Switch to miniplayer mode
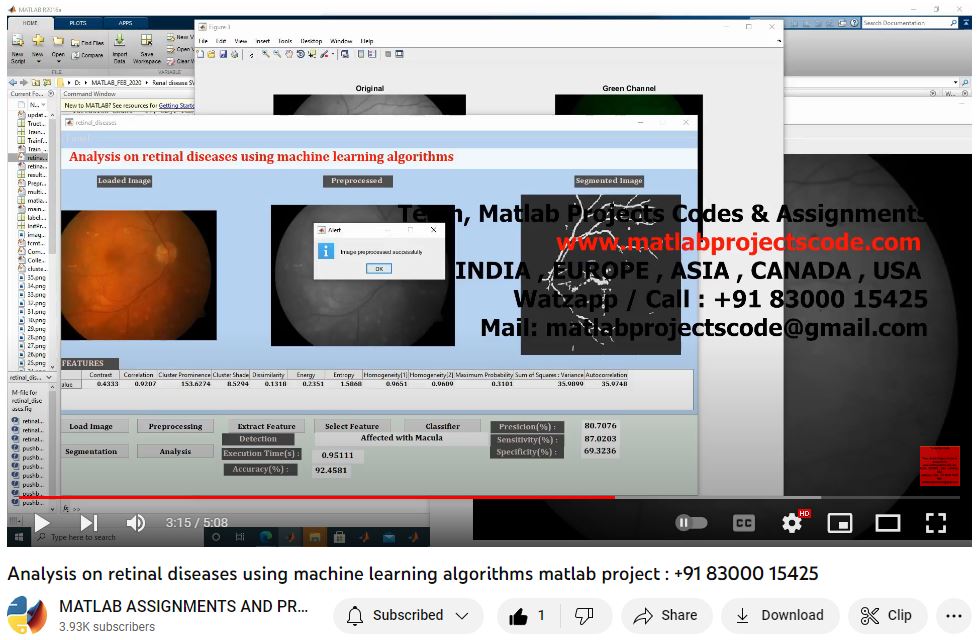This screenshot has width=979, height=640. pyautogui.click(x=840, y=523)
